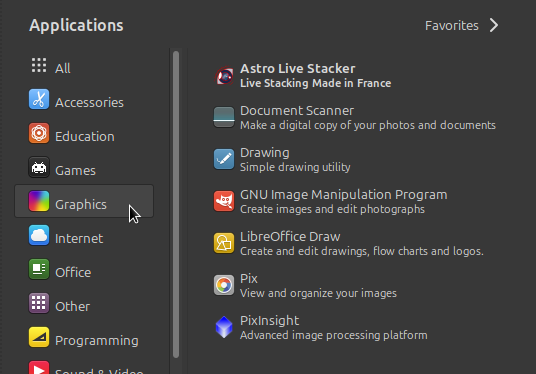Select the Other category label
Image resolution: width=536 pixels, height=374 pixels.
72,307
